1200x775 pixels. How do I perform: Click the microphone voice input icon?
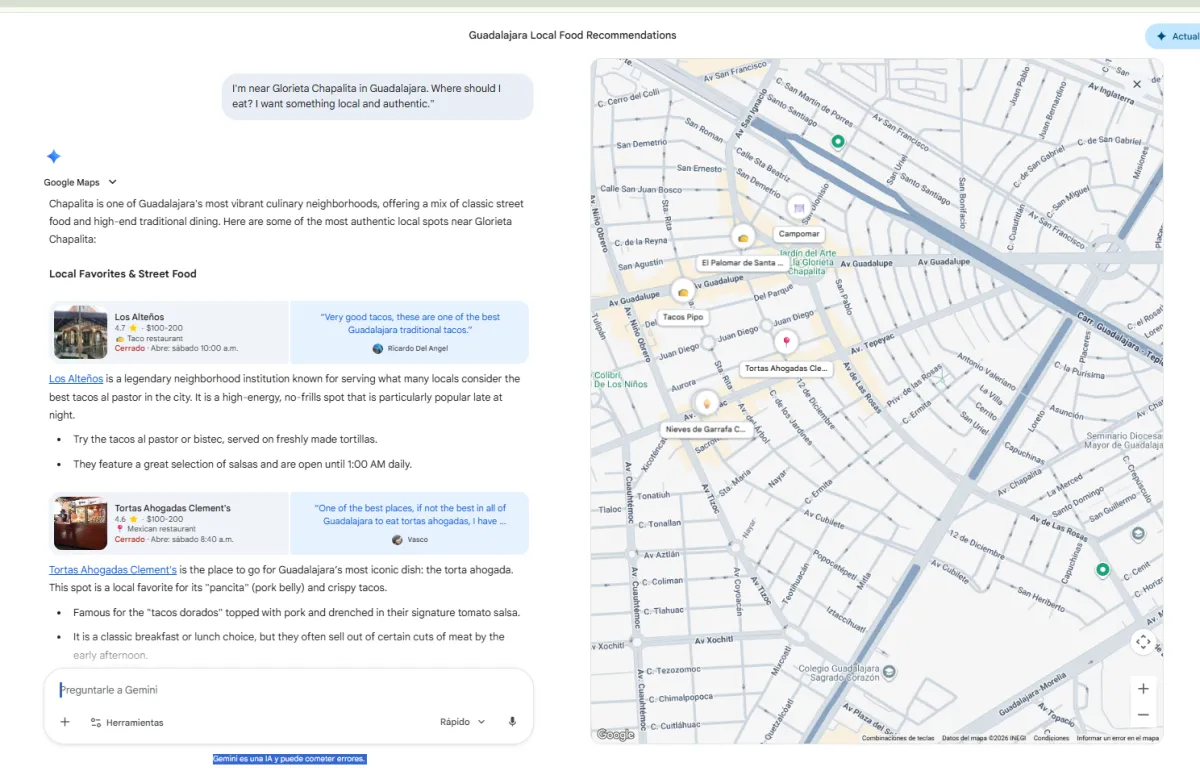(x=512, y=722)
